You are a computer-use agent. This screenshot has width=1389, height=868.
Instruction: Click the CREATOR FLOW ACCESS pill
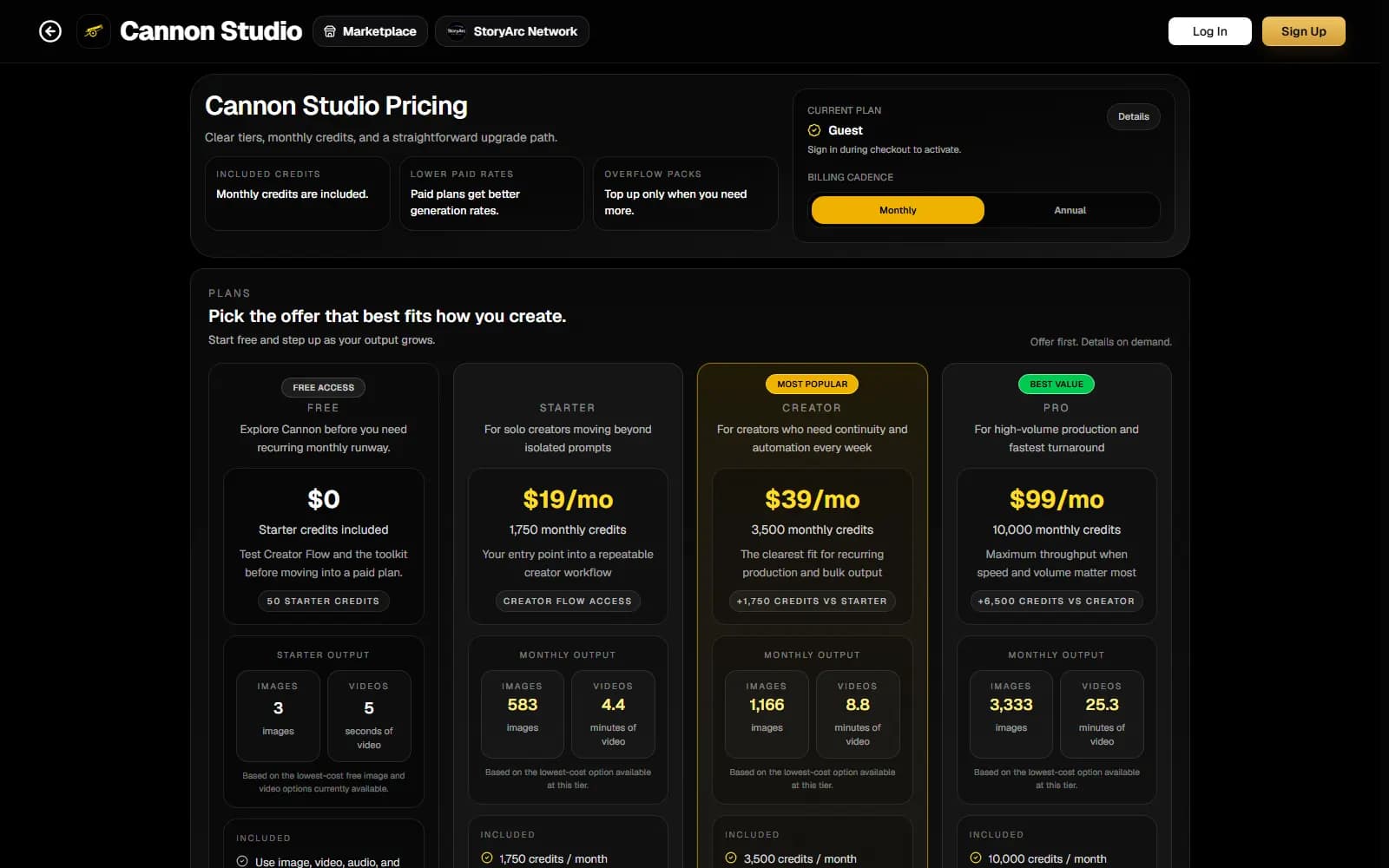(x=568, y=601)
